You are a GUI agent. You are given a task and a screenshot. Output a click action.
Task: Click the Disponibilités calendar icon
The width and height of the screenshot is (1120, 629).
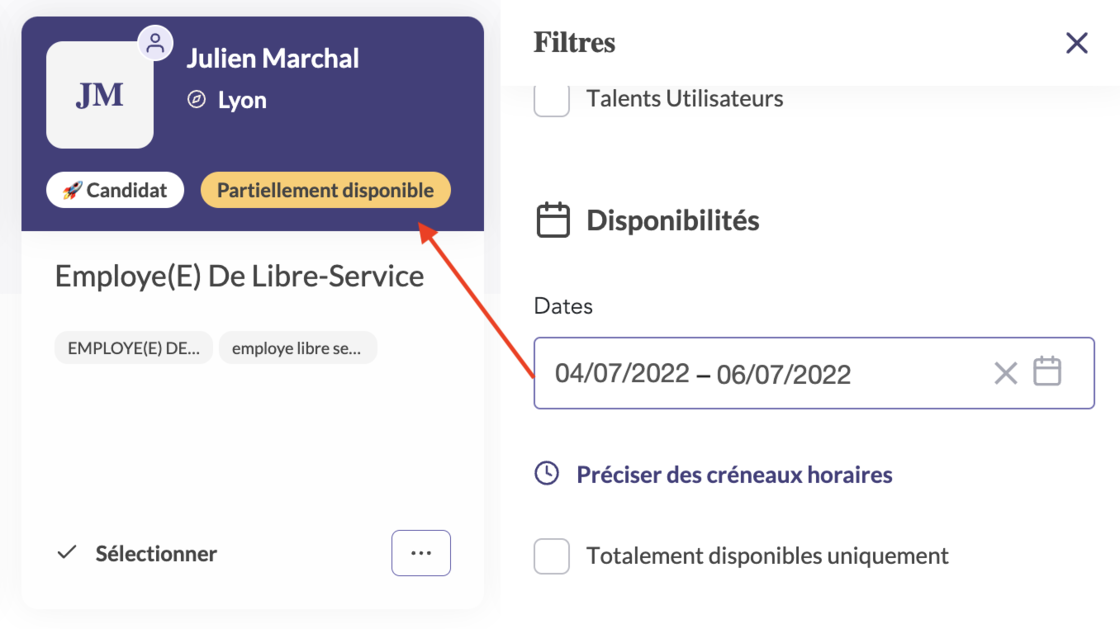pos(553,220)
